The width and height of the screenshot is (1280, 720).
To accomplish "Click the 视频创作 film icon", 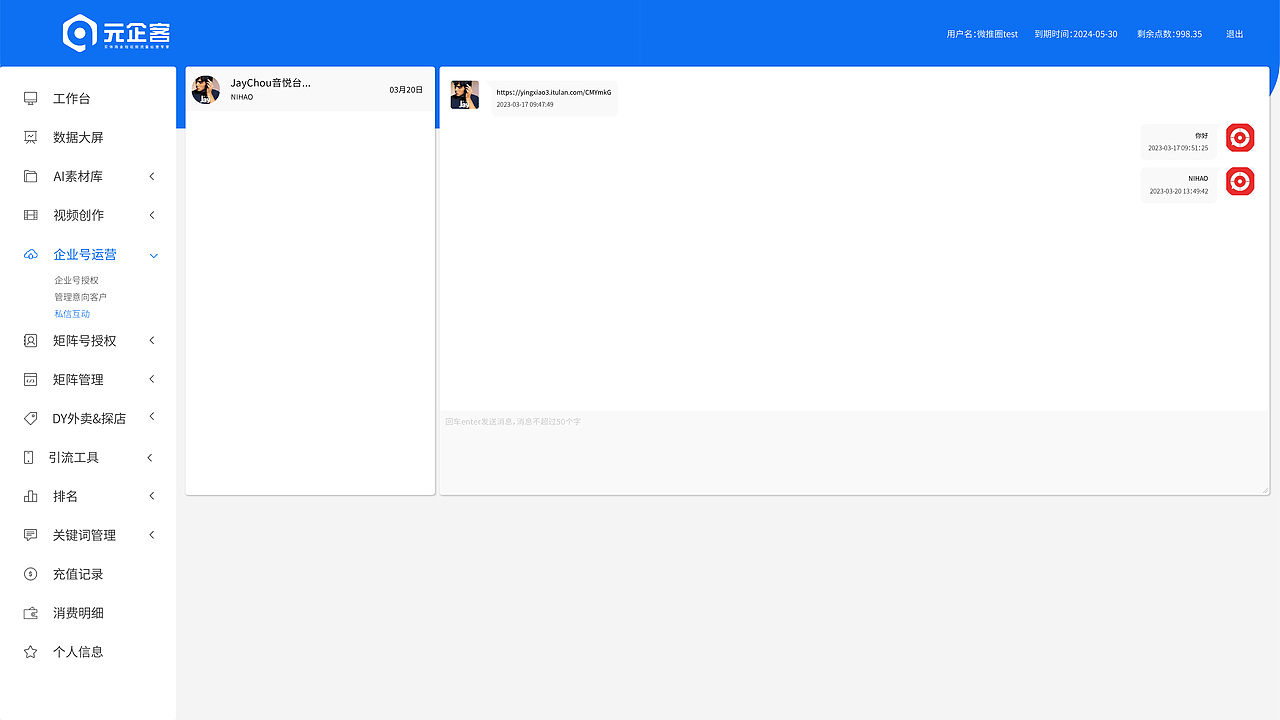I will click(x=31, y=215).
